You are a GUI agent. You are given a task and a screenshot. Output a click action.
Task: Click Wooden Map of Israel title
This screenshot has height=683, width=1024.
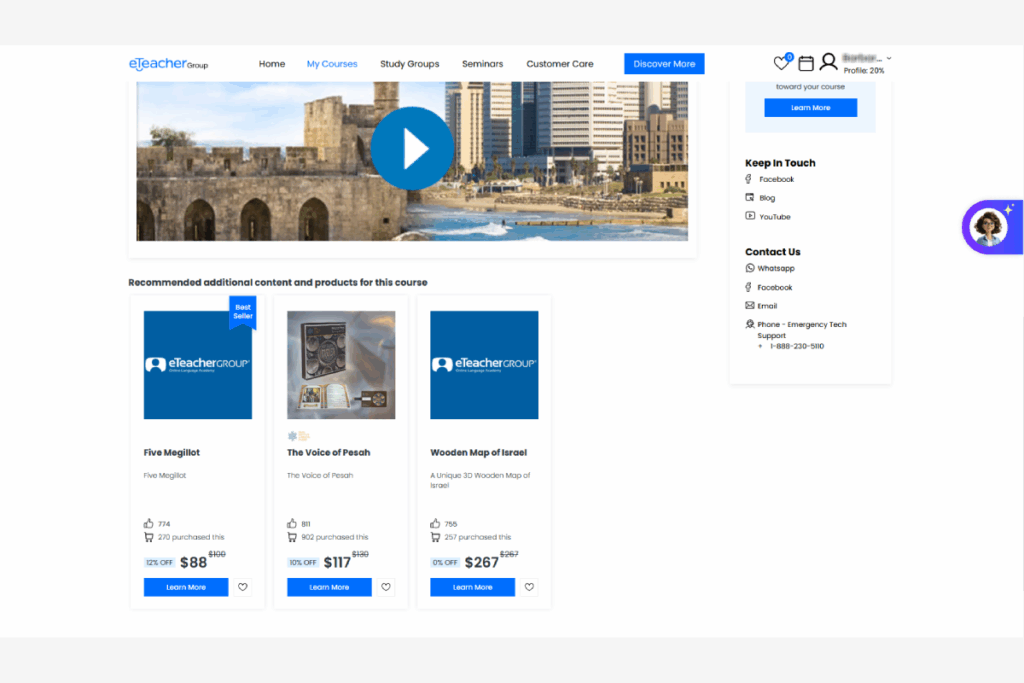[x=479, y=453]
